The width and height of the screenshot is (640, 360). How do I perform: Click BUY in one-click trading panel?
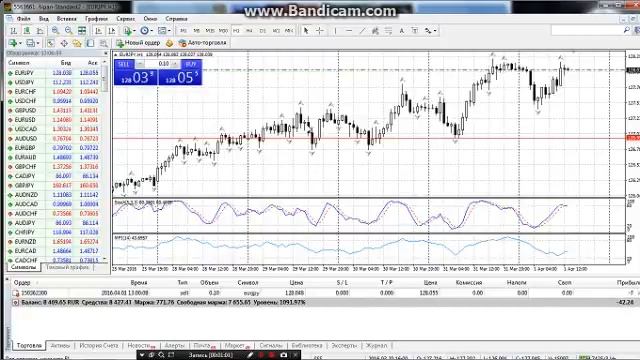tap(191, 64)
